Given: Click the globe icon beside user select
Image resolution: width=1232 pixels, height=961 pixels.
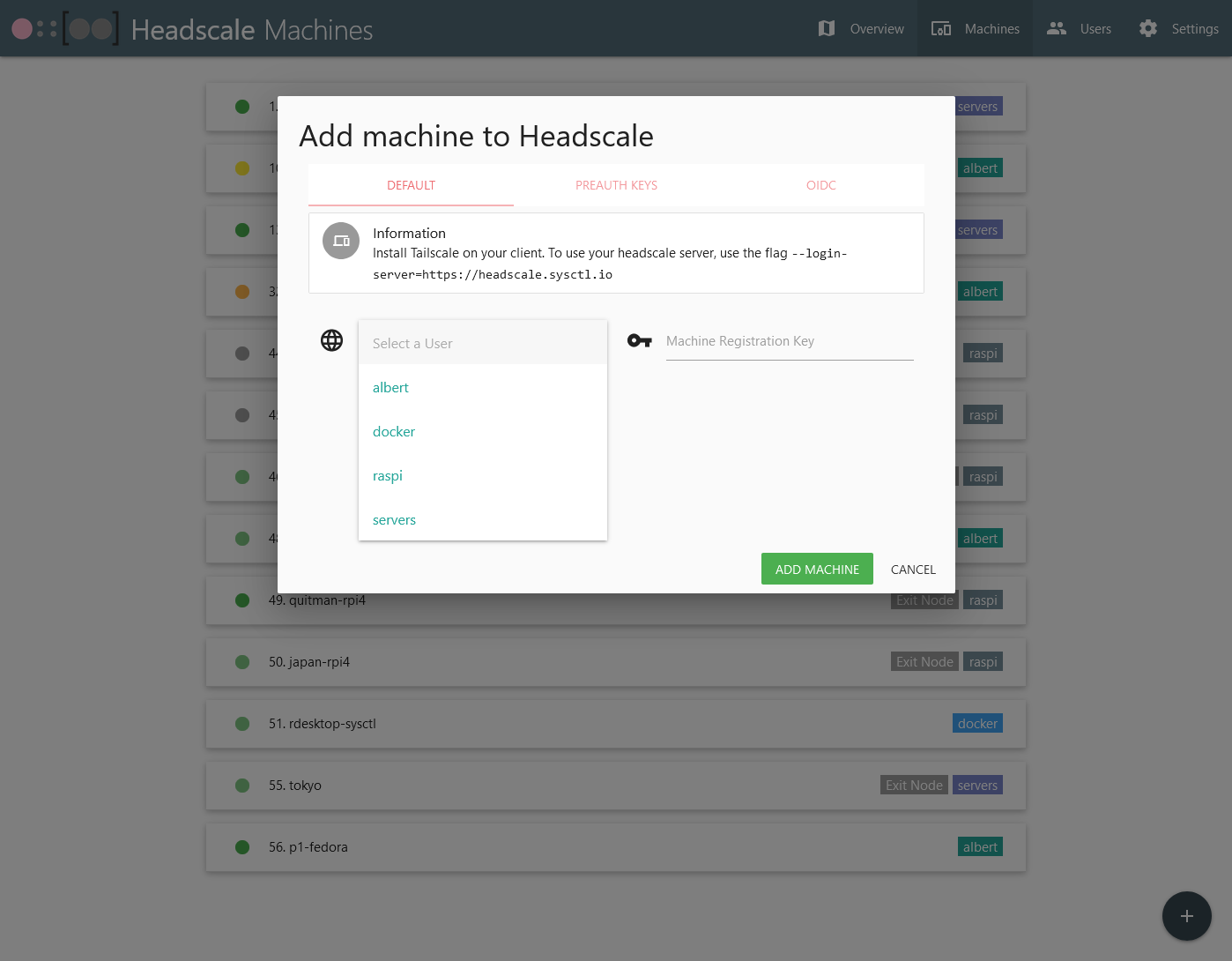Looking at the screenshot, I should point(331,340).
